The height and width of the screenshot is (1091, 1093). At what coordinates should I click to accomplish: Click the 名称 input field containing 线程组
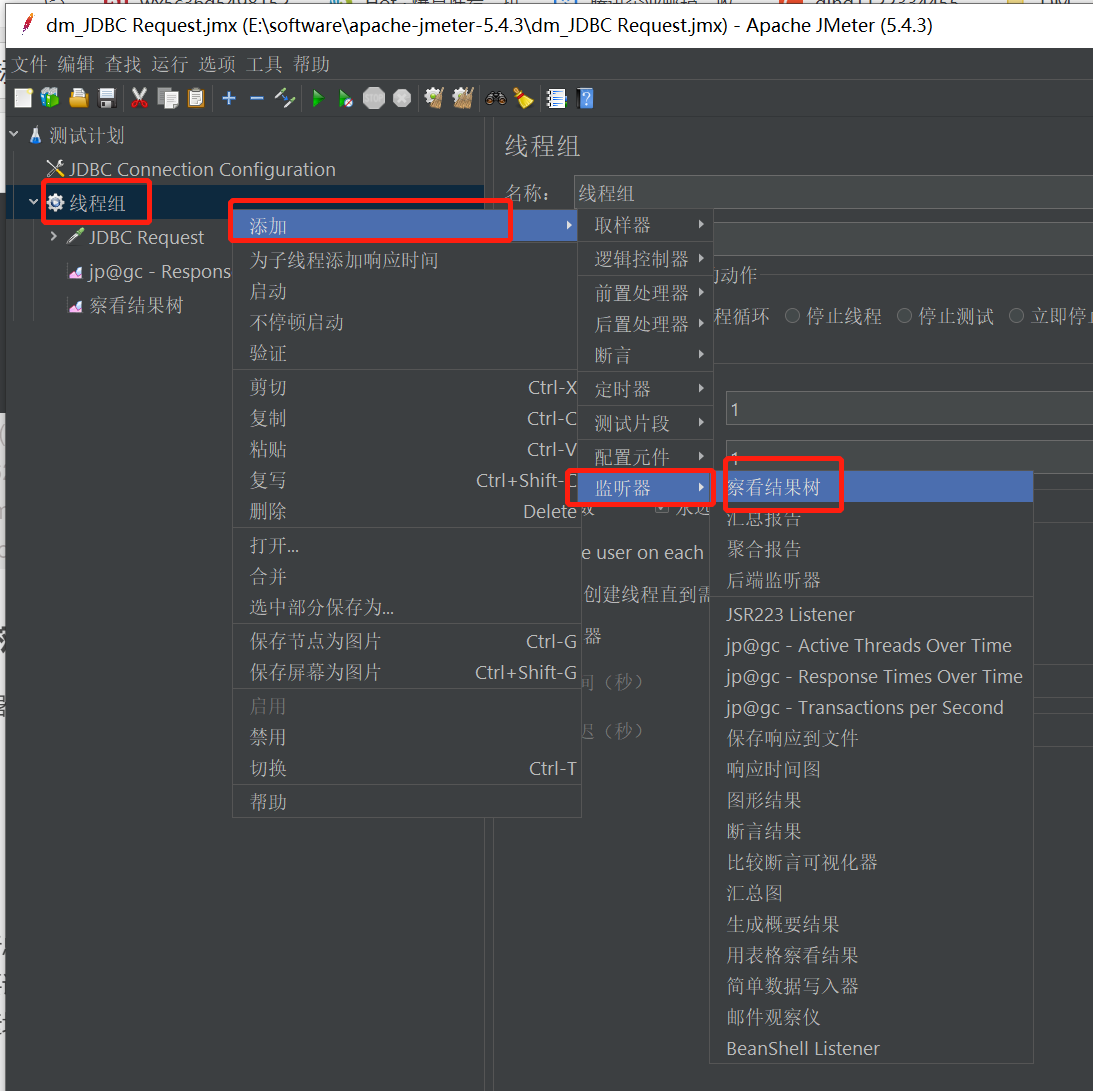pos(834,192)
